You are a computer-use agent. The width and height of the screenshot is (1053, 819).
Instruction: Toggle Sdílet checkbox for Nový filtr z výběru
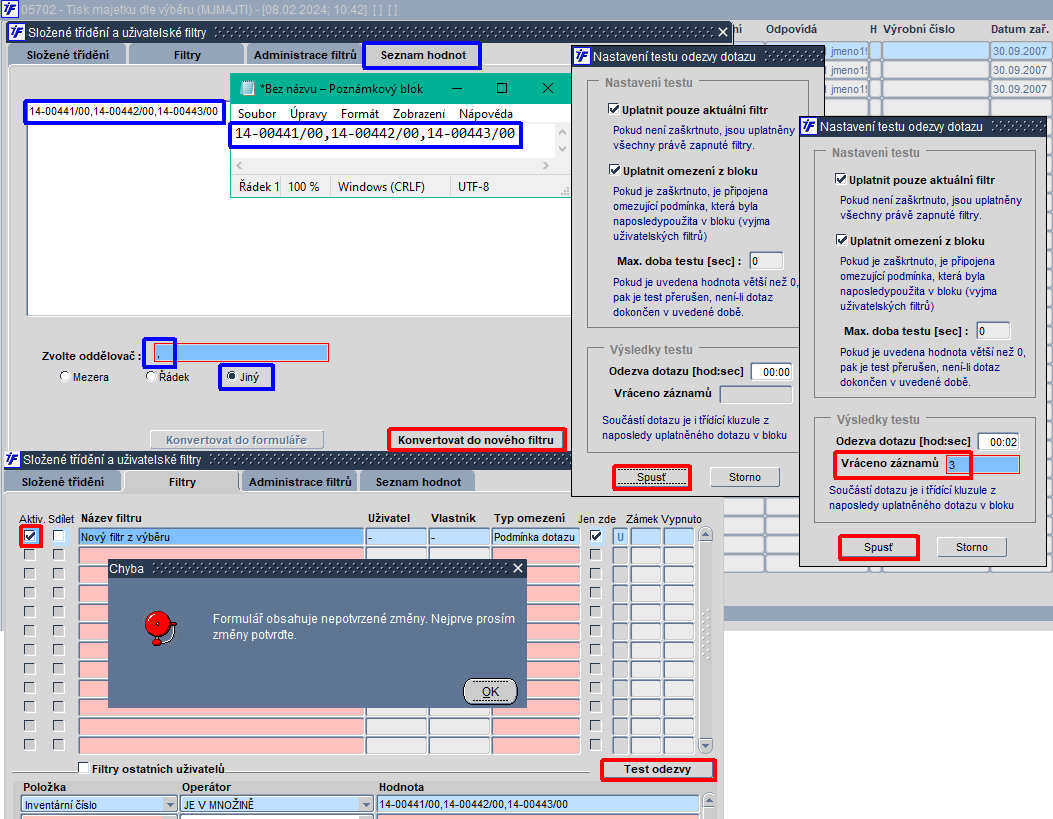(59, 536)
